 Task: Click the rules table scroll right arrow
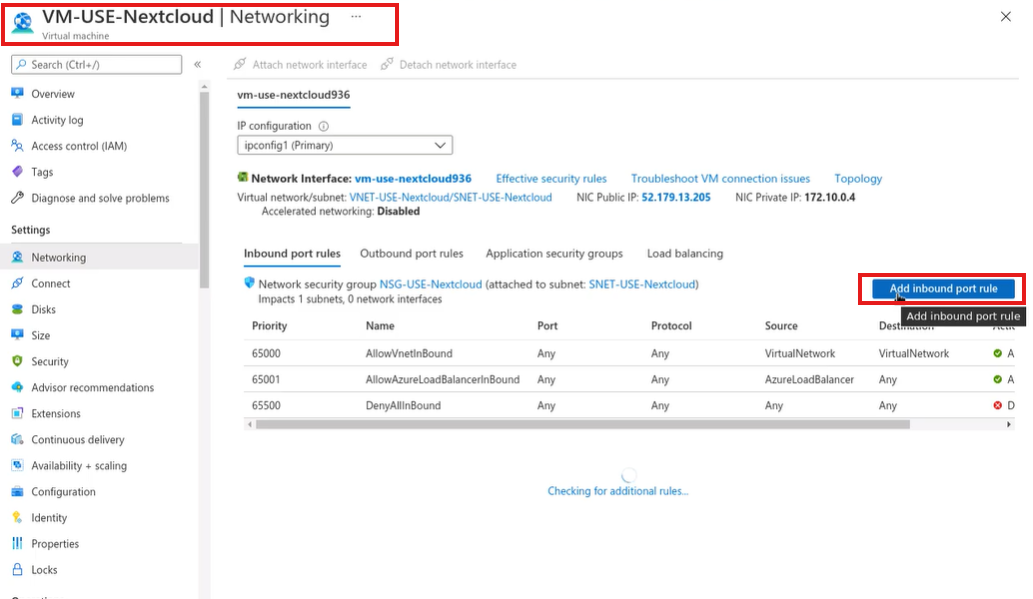point(1009,424)
